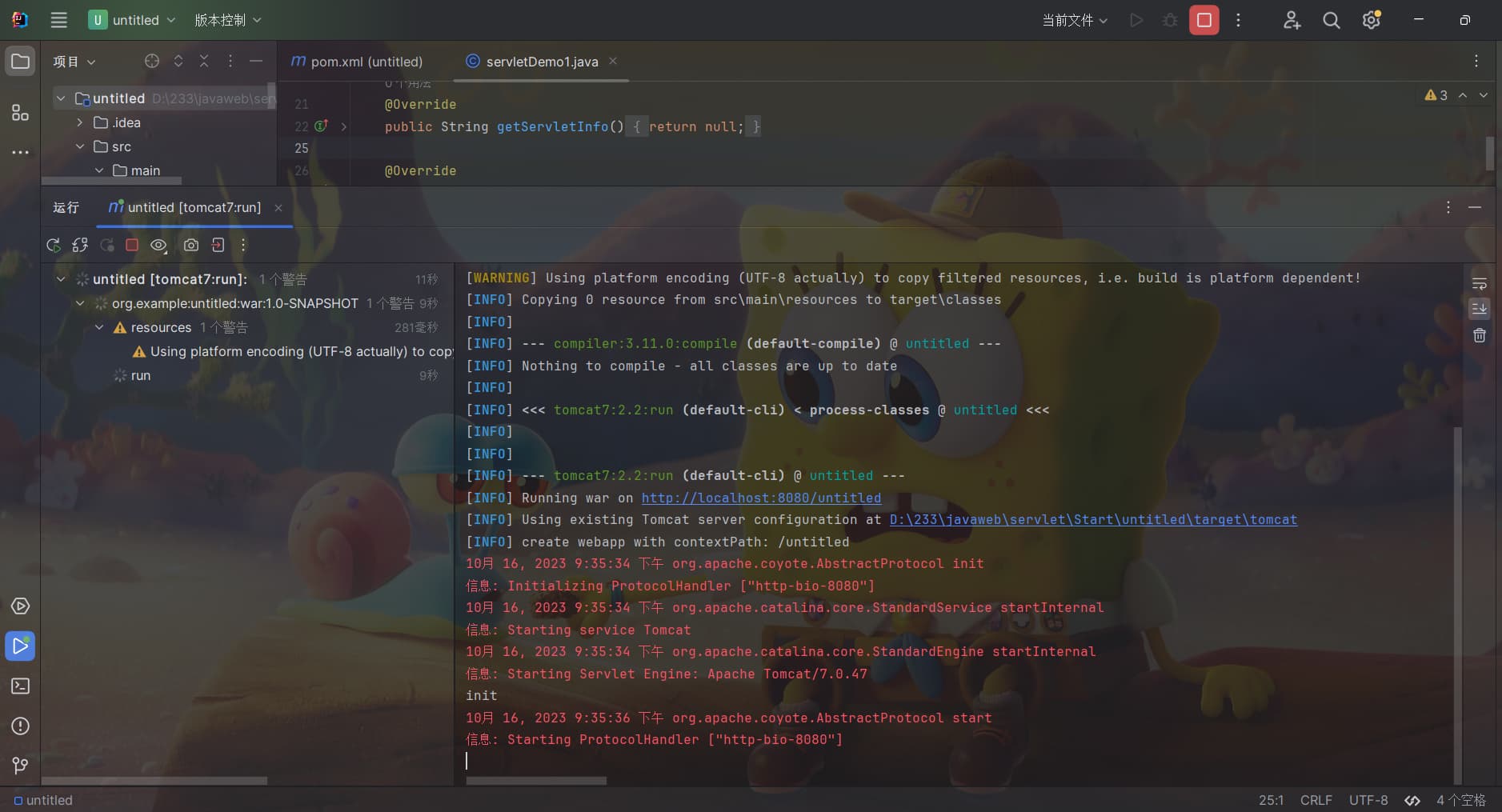
Task: Open Search Everywhere magnifier
Action: coord(1332,20)
